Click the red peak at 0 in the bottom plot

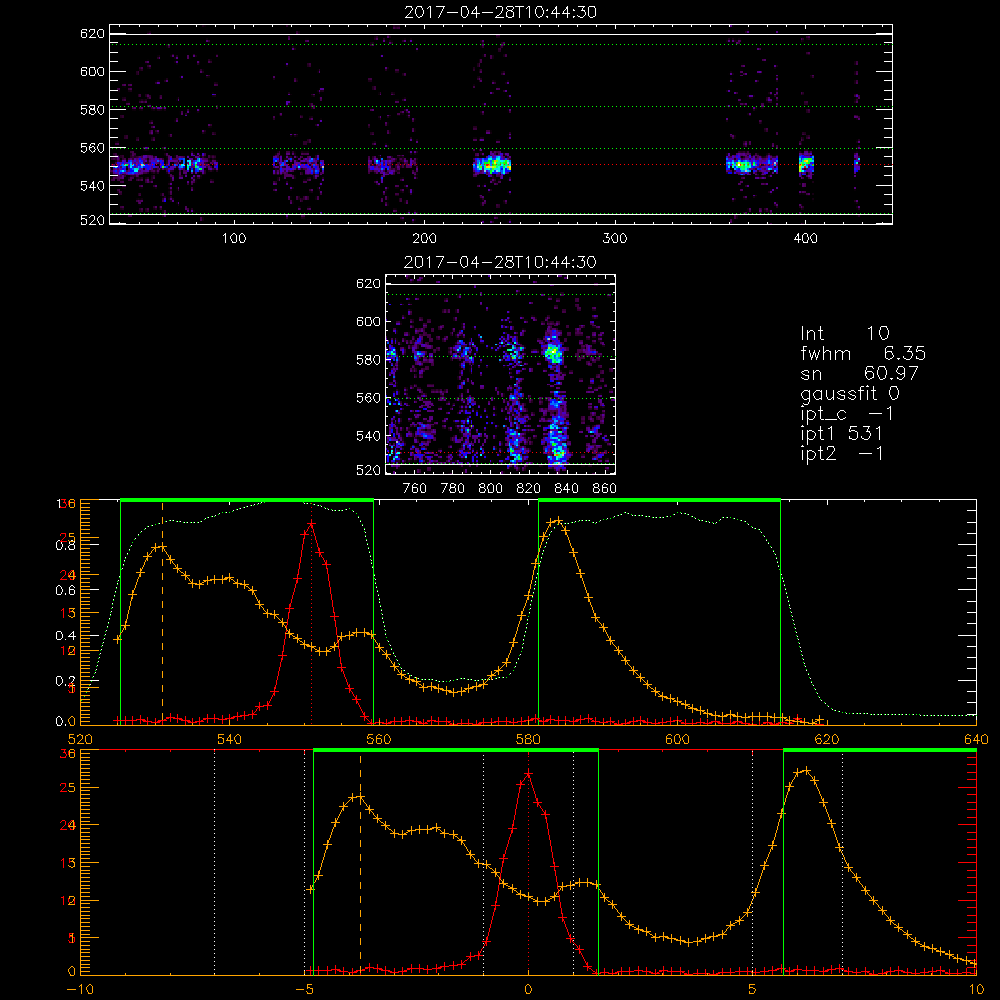point(528,774)
